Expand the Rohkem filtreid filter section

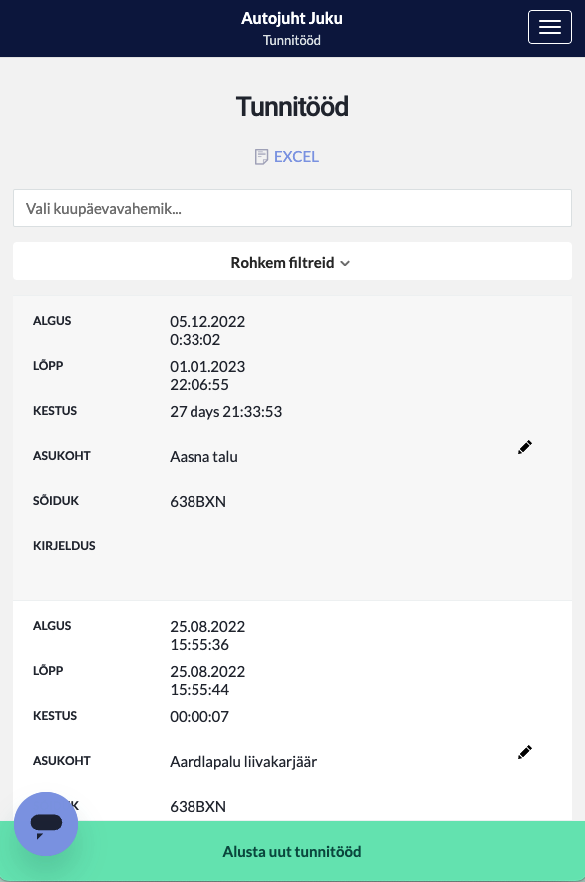point(292,262)
